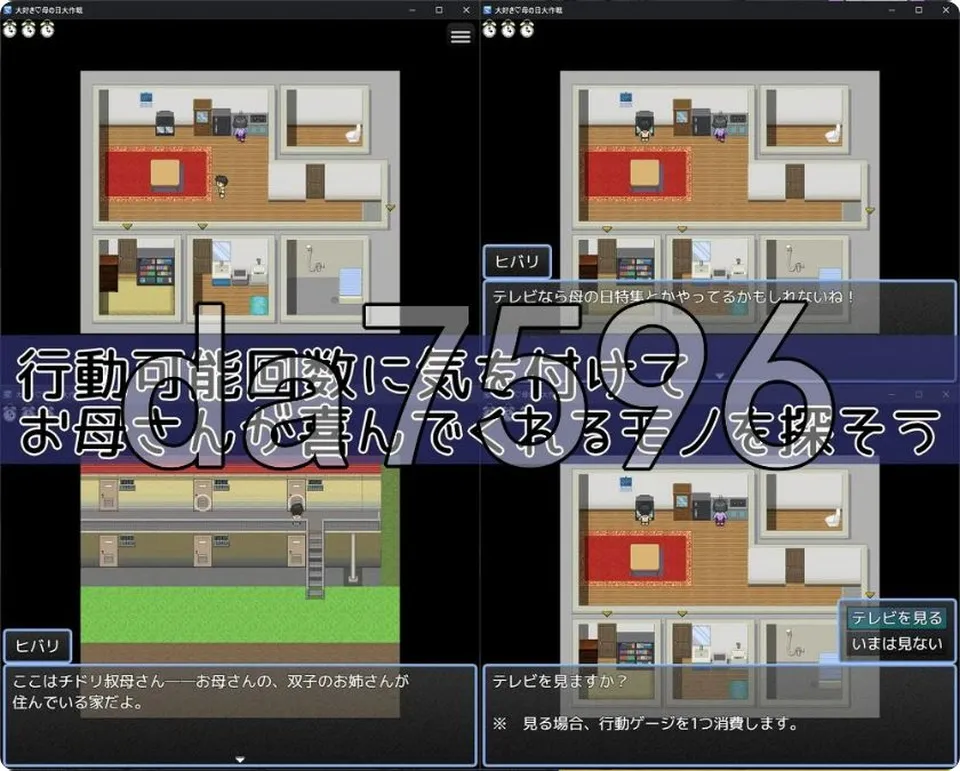Click third alarm clock icon in right window

(527, 29)
